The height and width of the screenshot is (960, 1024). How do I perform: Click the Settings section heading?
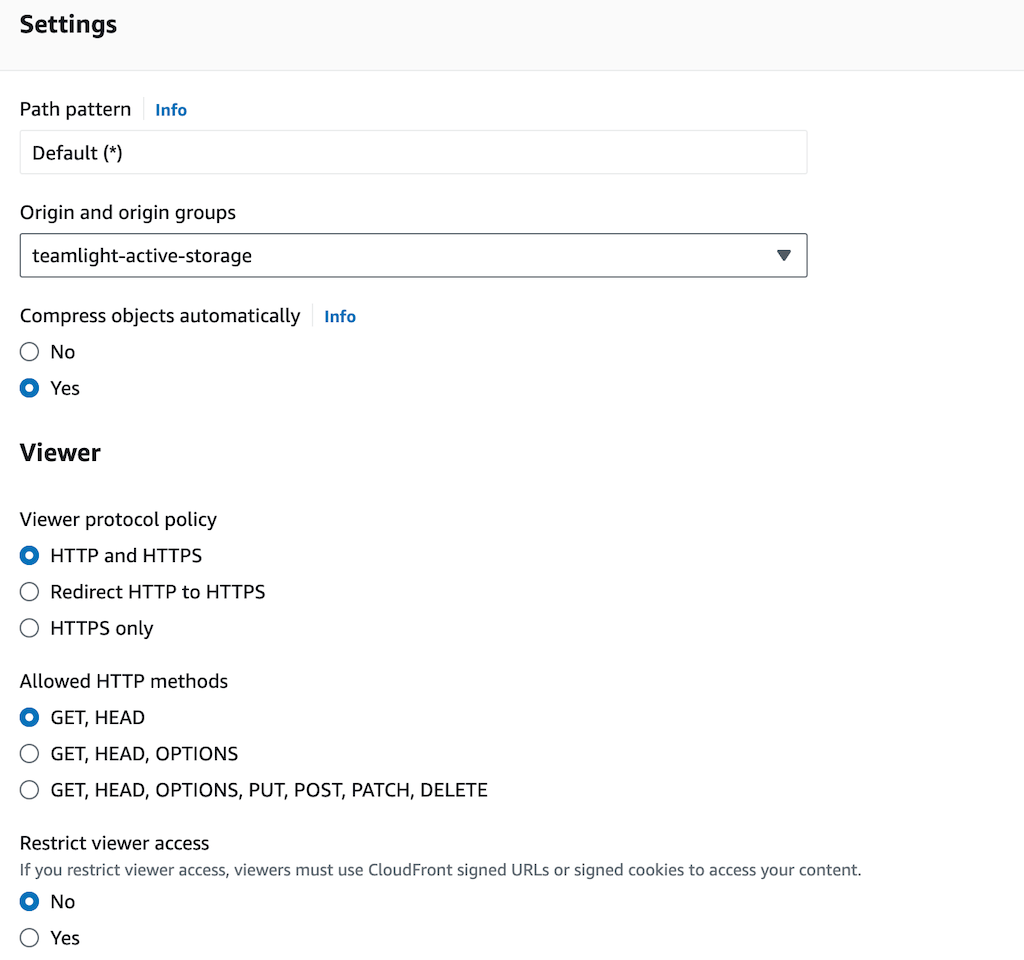tap(68, 25)
